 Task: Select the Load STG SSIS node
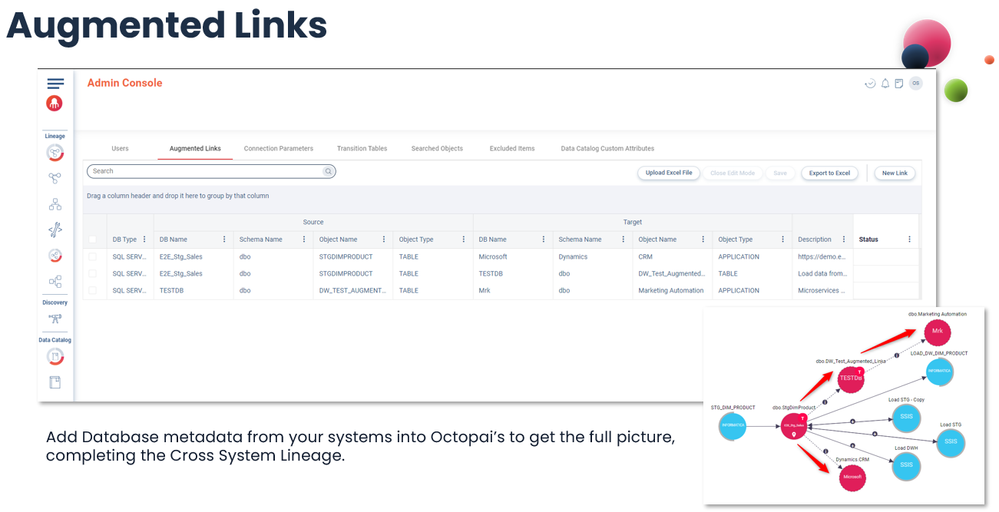pyautogui.click(x=951, y=442)
